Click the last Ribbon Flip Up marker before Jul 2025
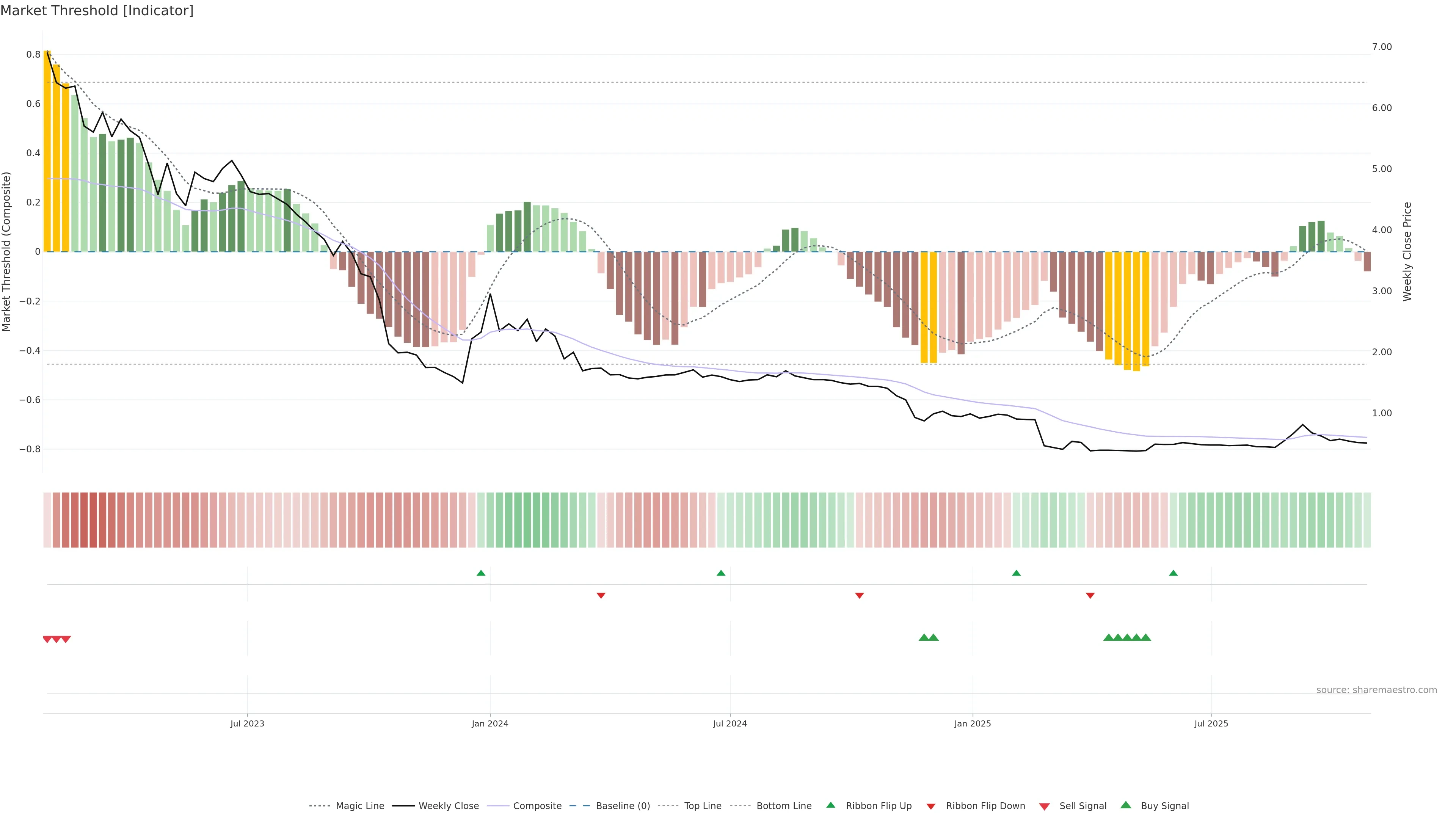The width and height of the screenshot is (1456, 819). coord(1174,573)
